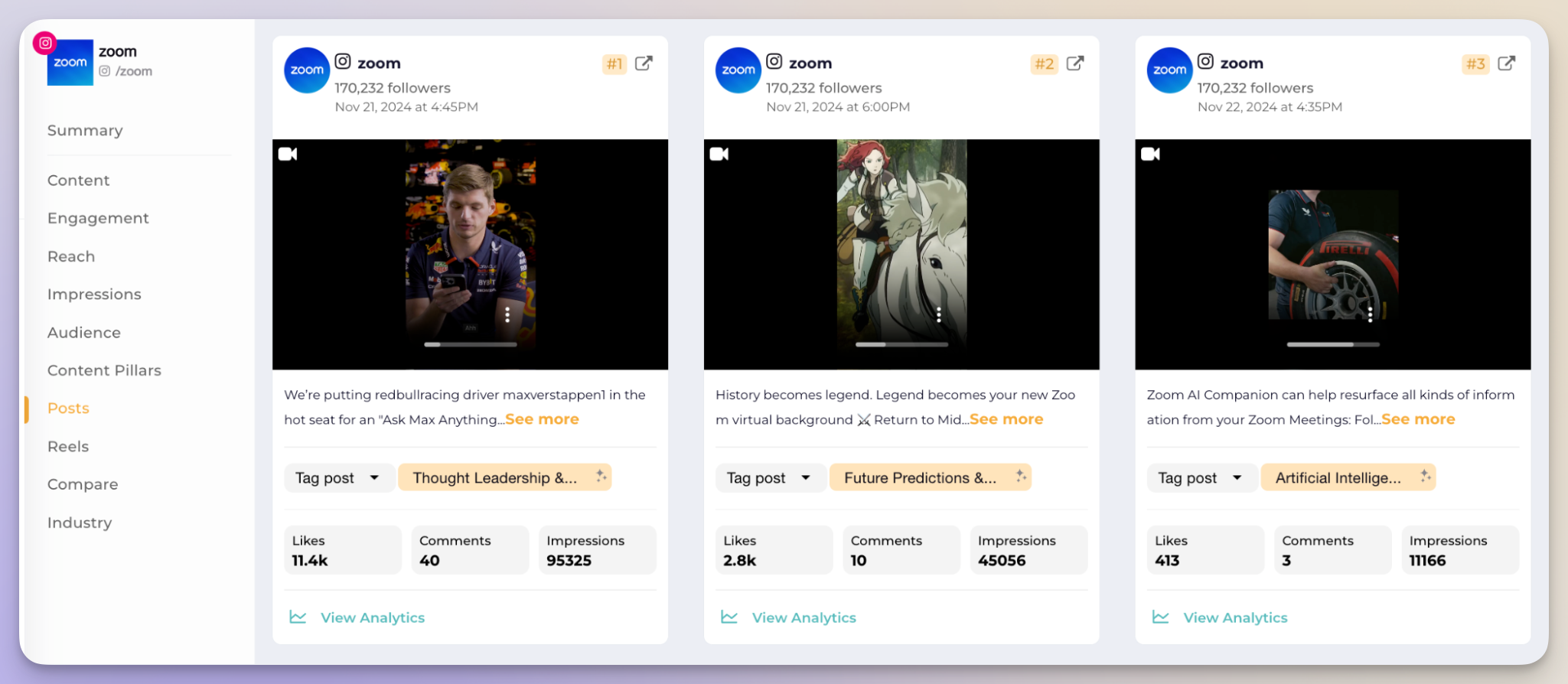Click analytics chart icon on post #1
Screen dimensions: 1568x684
pyautogui.click(x=298, y=617)
